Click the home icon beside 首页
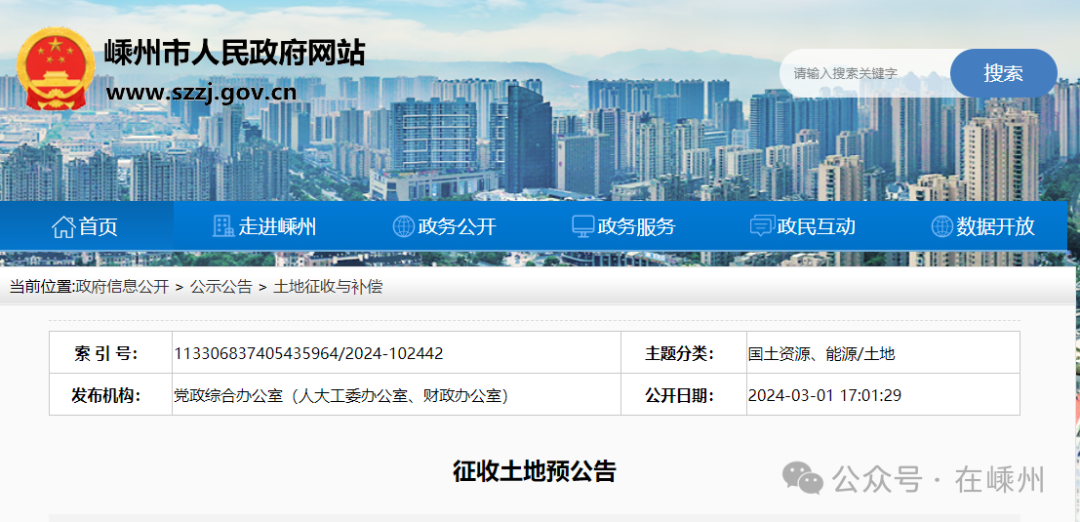Viewport: 1080px width, 522px height. click(63, 226)
